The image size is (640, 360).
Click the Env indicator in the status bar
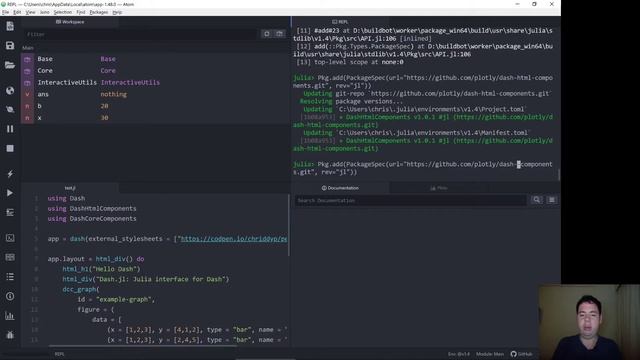tap(458, 354)
